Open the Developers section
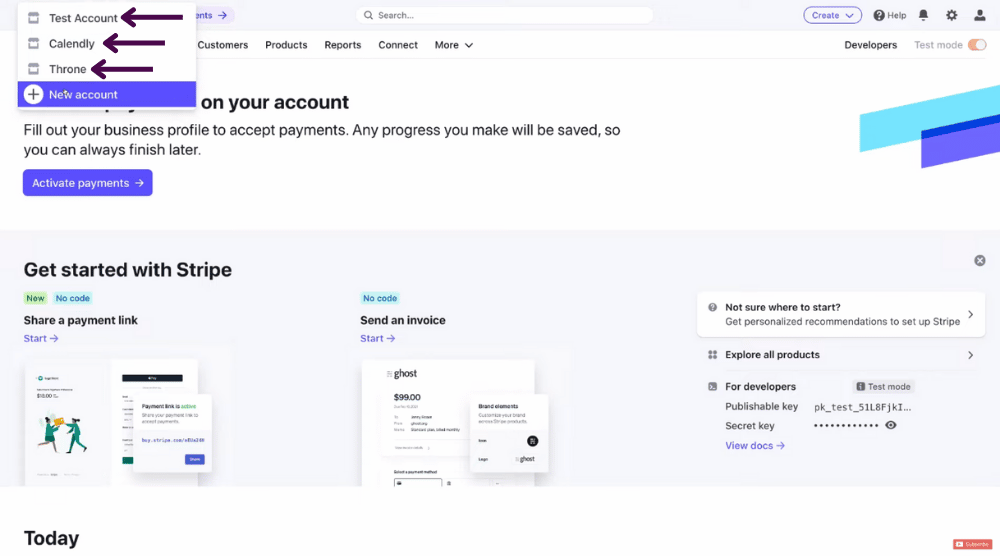 click(871, 45)
